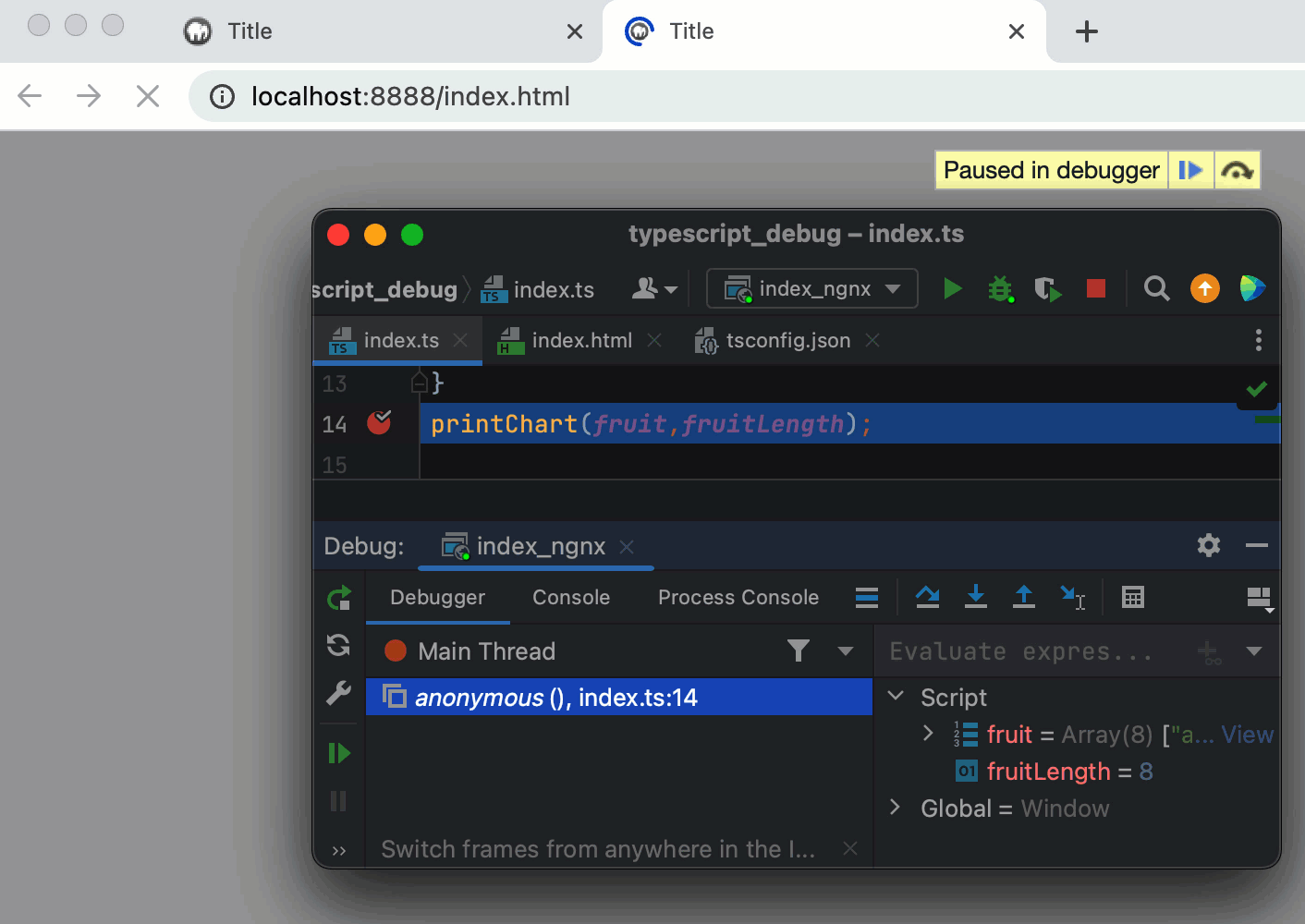Open the index_ngnx run configuration dropdown
This screenshot has width=1305, height=924.
[x=893, y=288]
